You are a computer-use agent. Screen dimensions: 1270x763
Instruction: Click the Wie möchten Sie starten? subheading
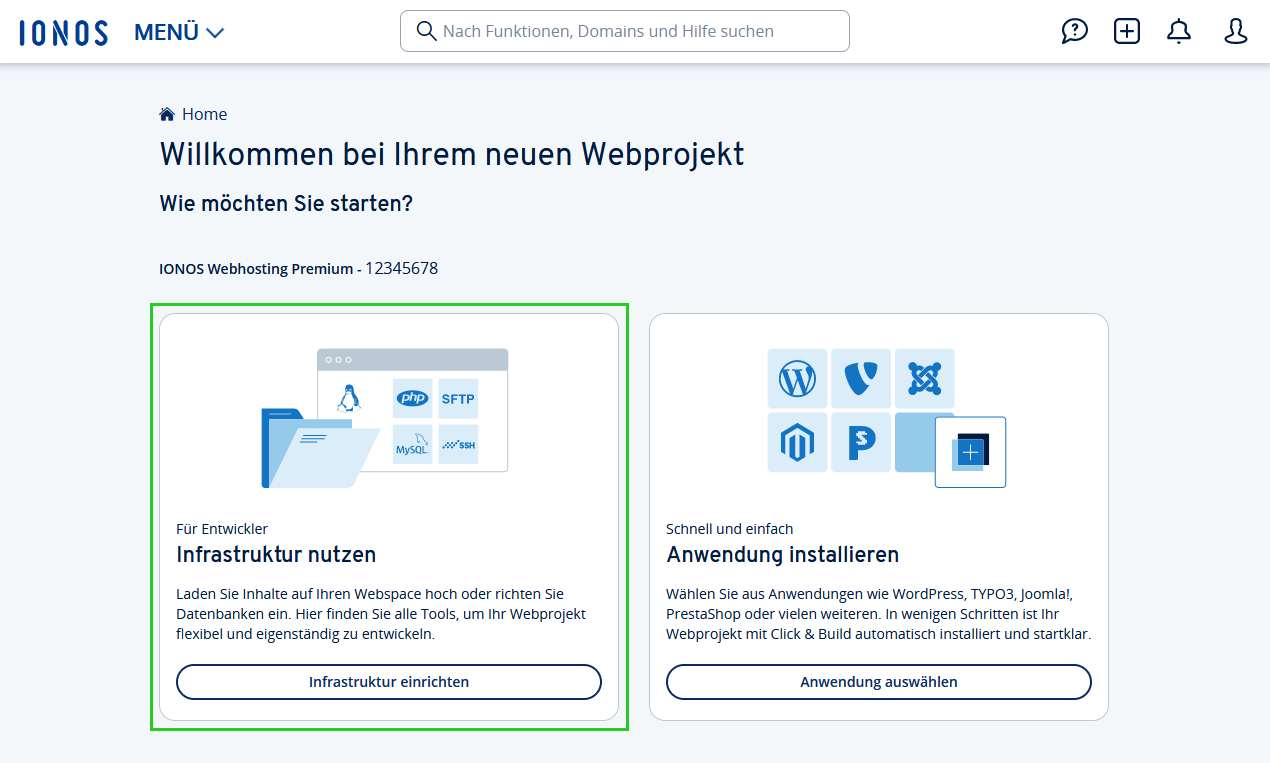pyautogui.click(x=286, y=204)
